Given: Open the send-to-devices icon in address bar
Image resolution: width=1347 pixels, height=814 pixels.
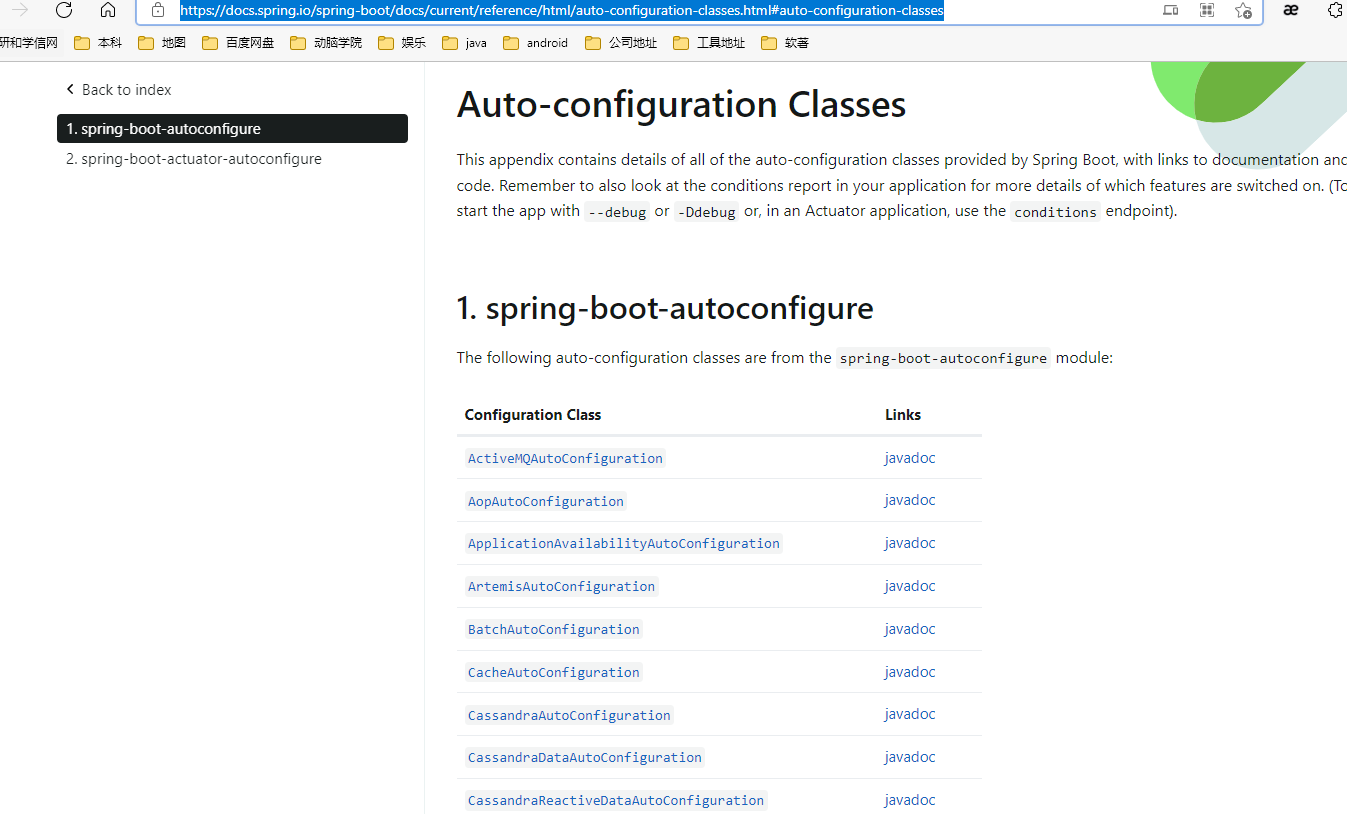Looking at the screenshot, I should click(1171, 10).
